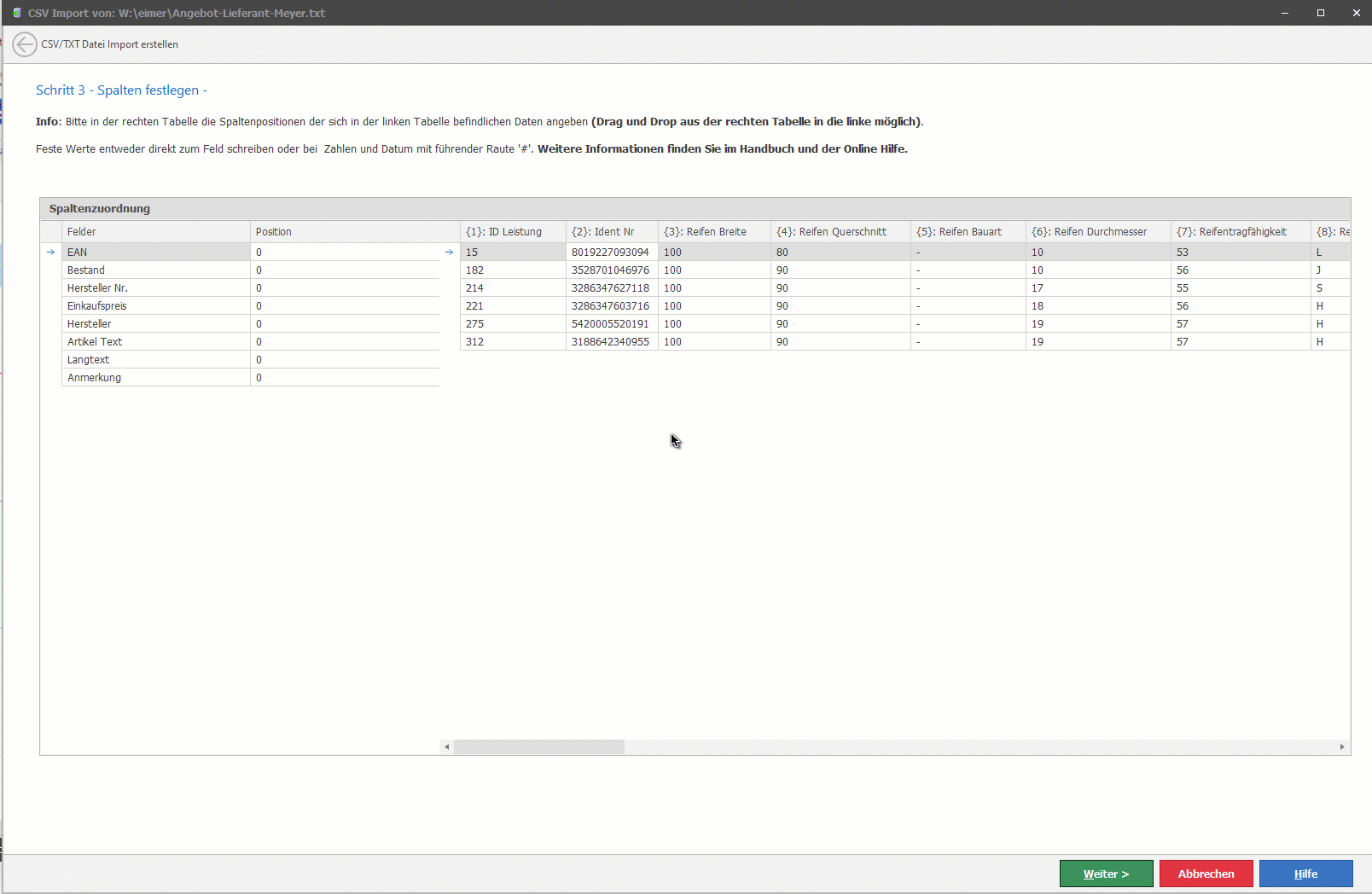Click the app icon in title bar
Screen dimensions: 1372x894
(x=16, y=13)
